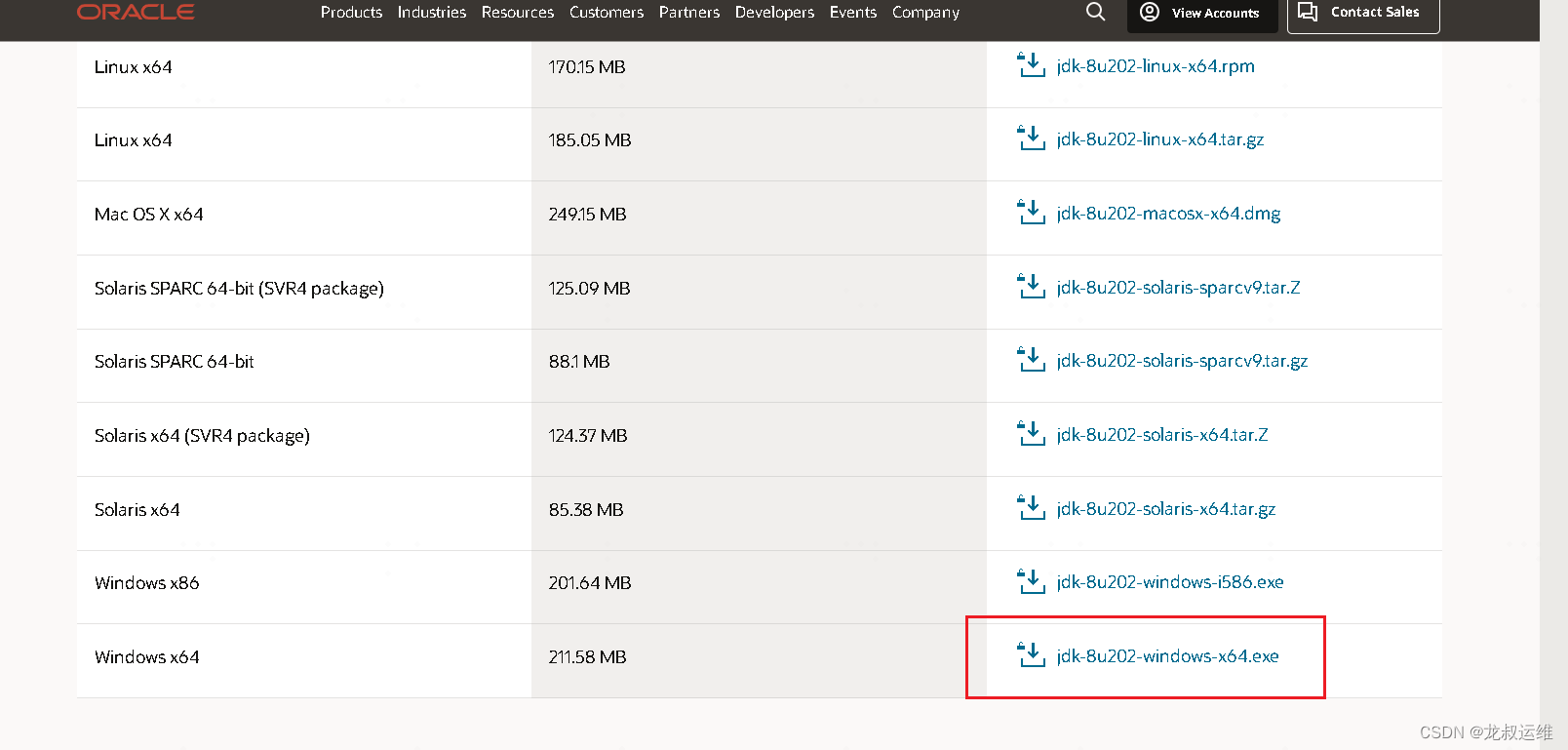Open the search magnifier icon
The width and height of the screenshot is (1568, 750).
click(1096, 12)
